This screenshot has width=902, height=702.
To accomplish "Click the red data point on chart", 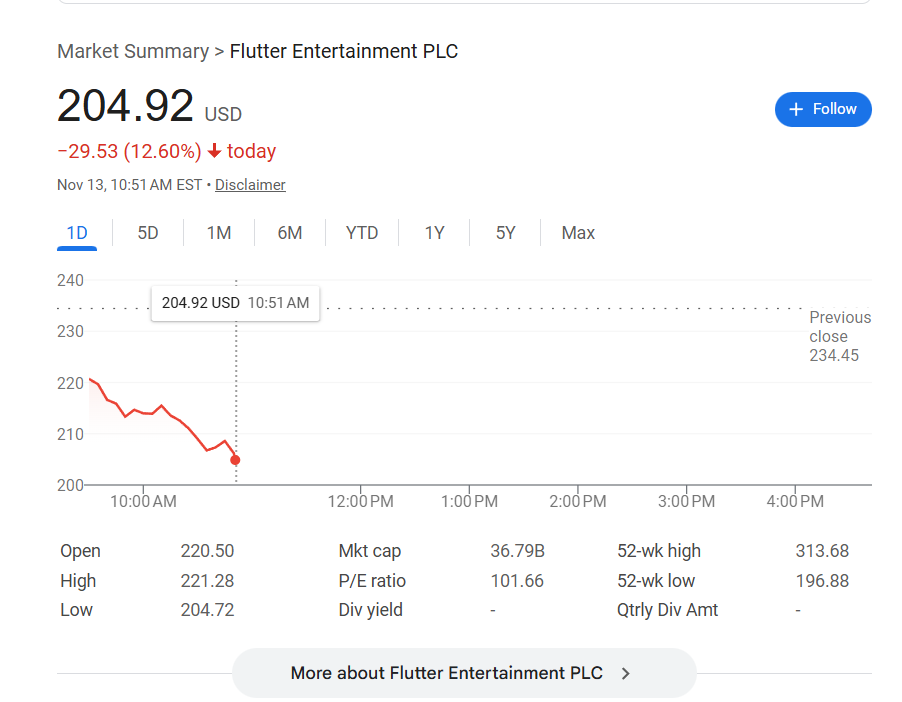I will pos(235,460).
